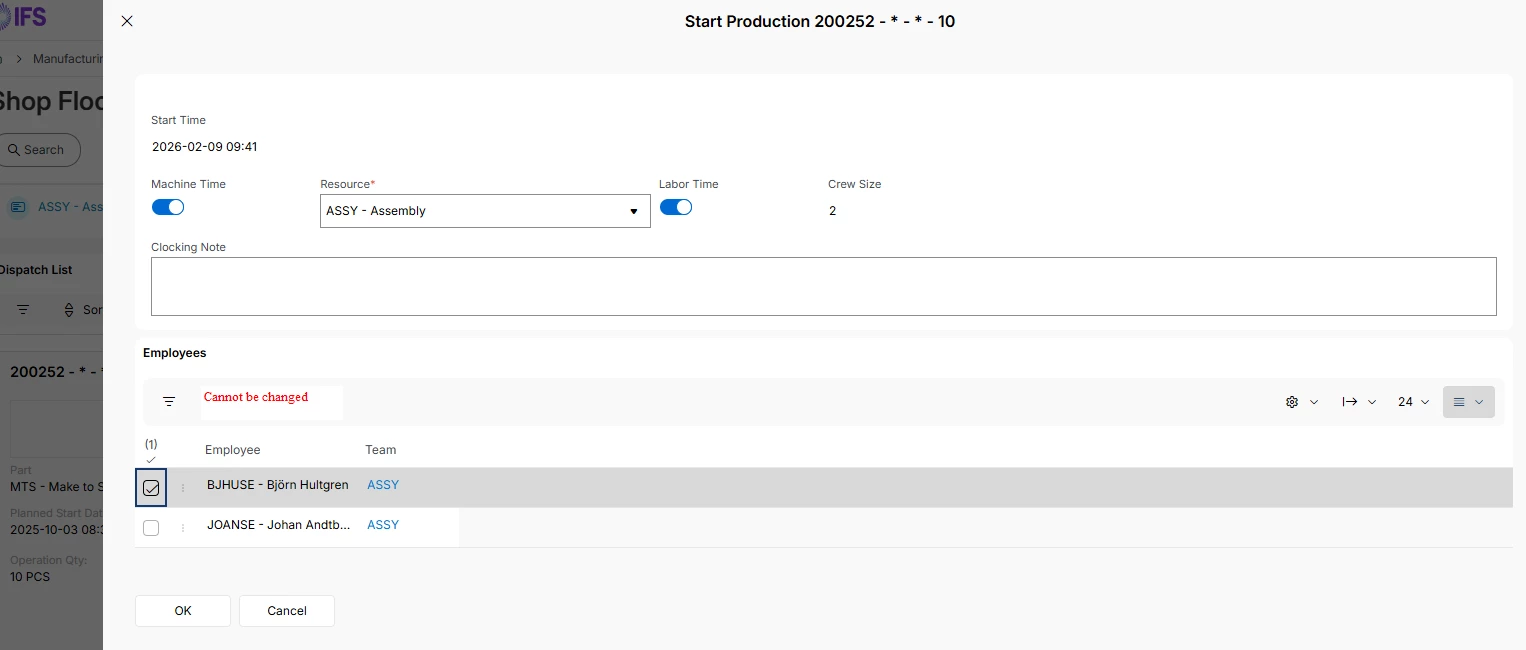Uncheck the BJHUSE - Björn Hultgren checkbox

[x=151, y=488]
